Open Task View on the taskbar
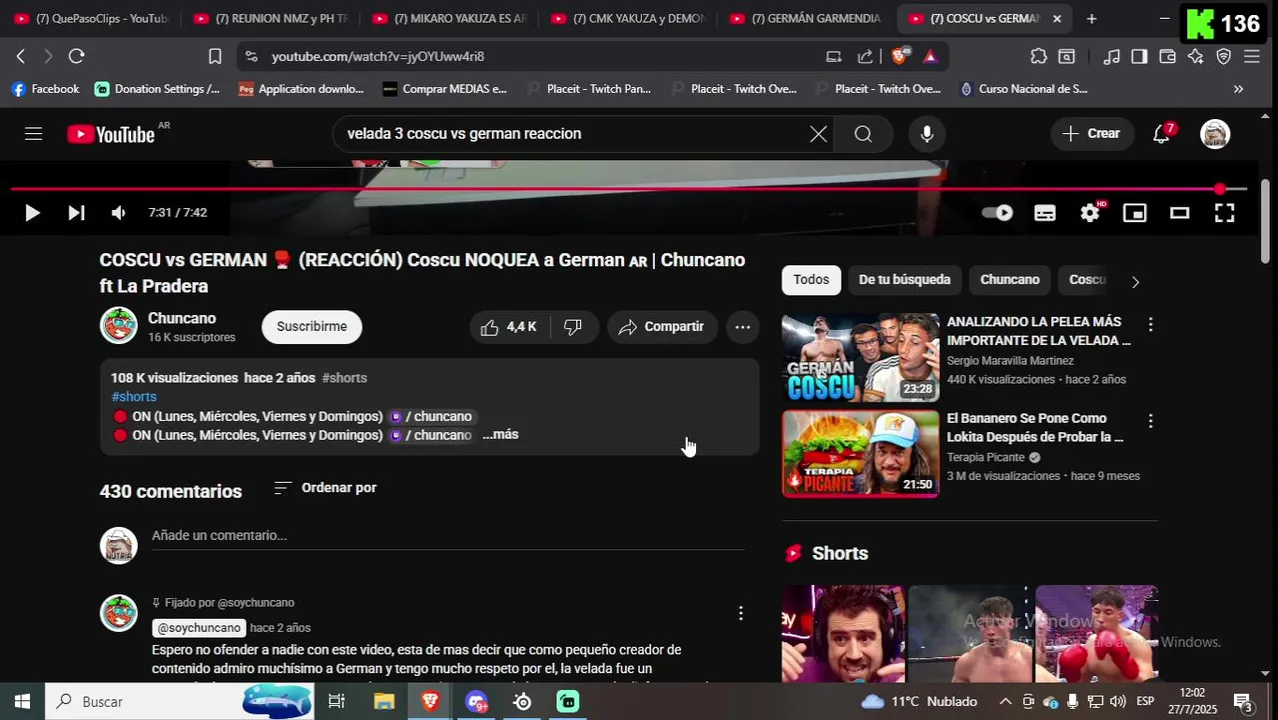This screenshot has width=1278, height=720. point(337,702)
